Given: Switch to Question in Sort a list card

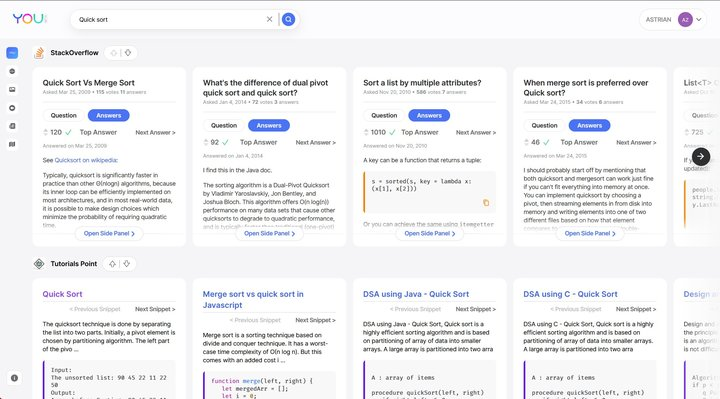Looking at the screenshot, I should tap(384, 115).
